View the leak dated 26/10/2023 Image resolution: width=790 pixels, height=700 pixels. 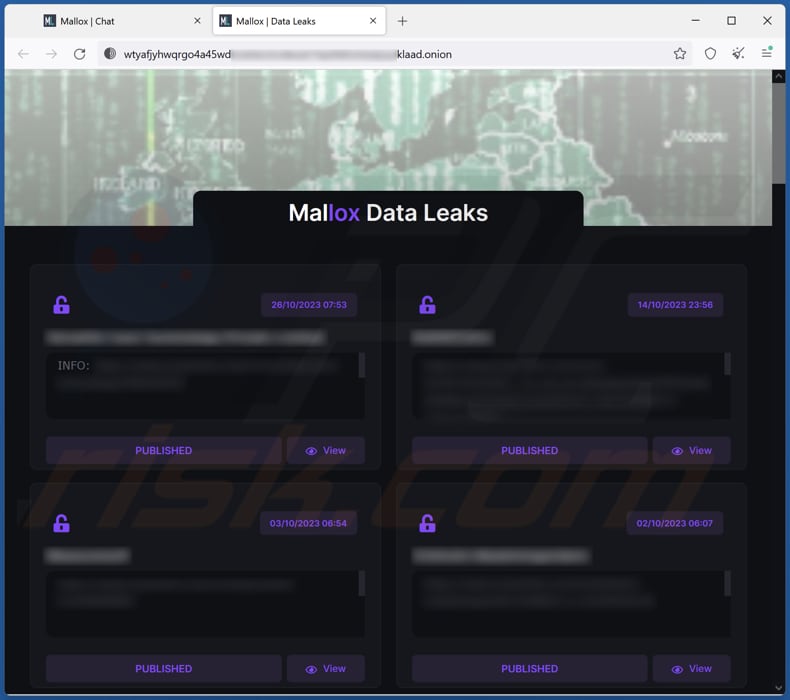point(326,451)
